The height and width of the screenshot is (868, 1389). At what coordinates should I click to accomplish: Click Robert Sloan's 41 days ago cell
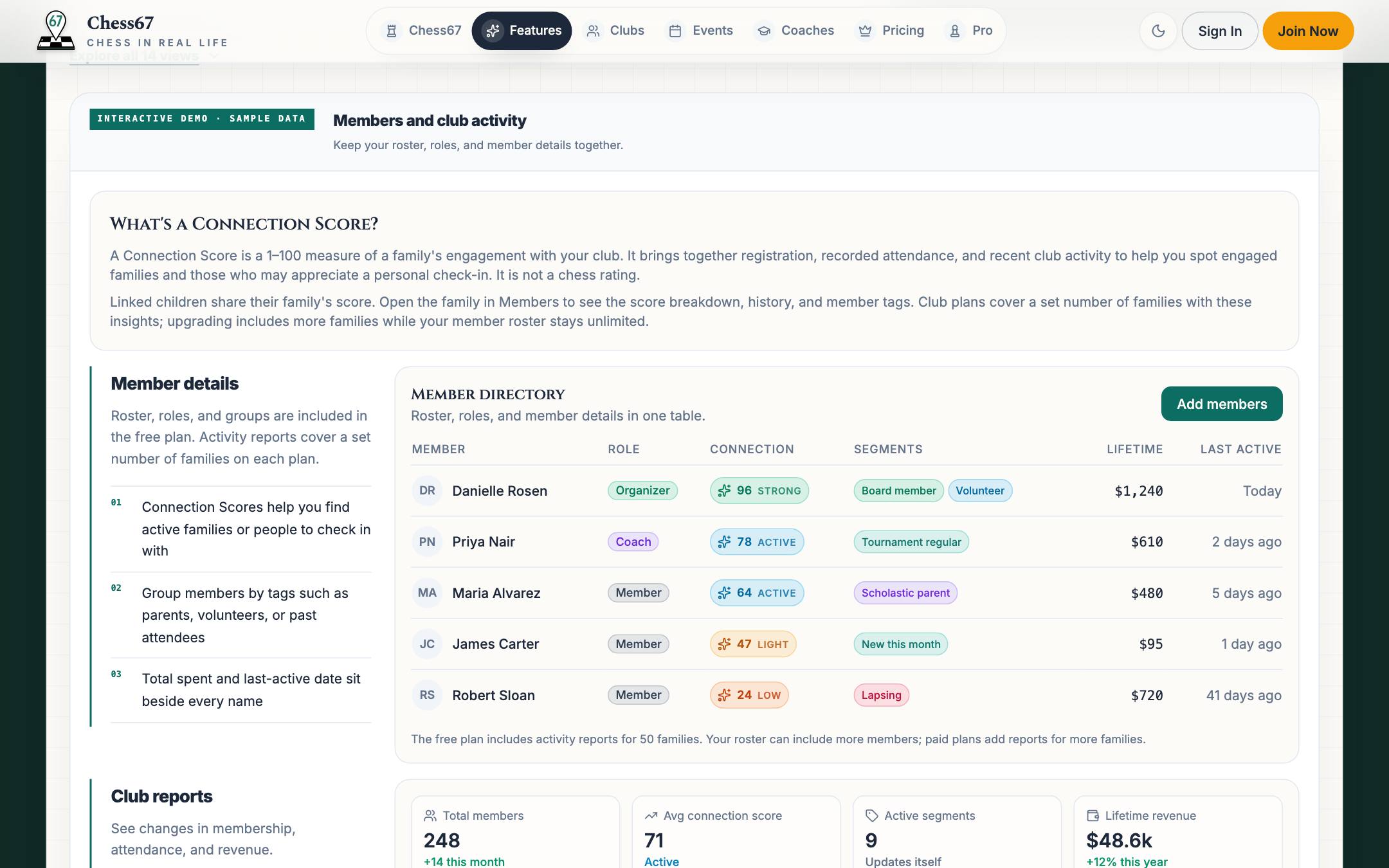1244,695
